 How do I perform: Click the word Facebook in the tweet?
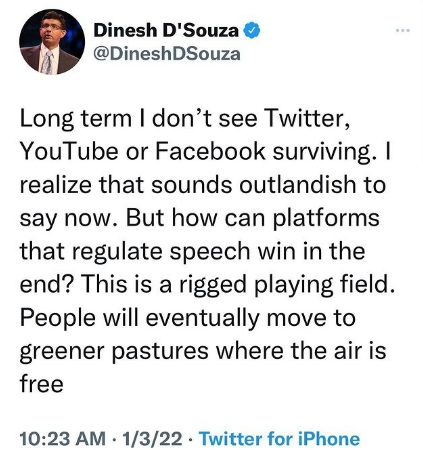(210, 151)
